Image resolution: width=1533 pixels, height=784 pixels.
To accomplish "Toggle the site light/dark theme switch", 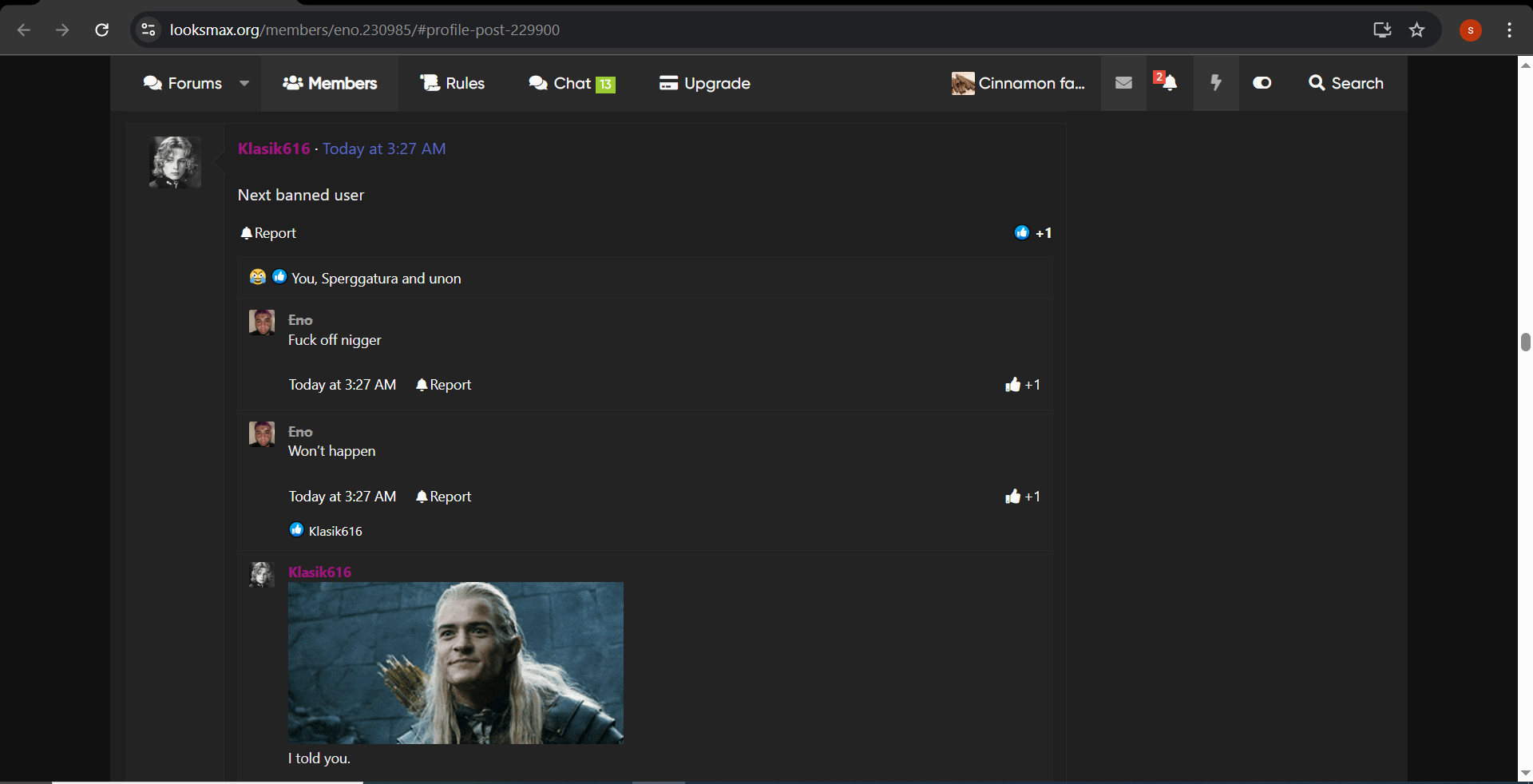I will 1262,82.
